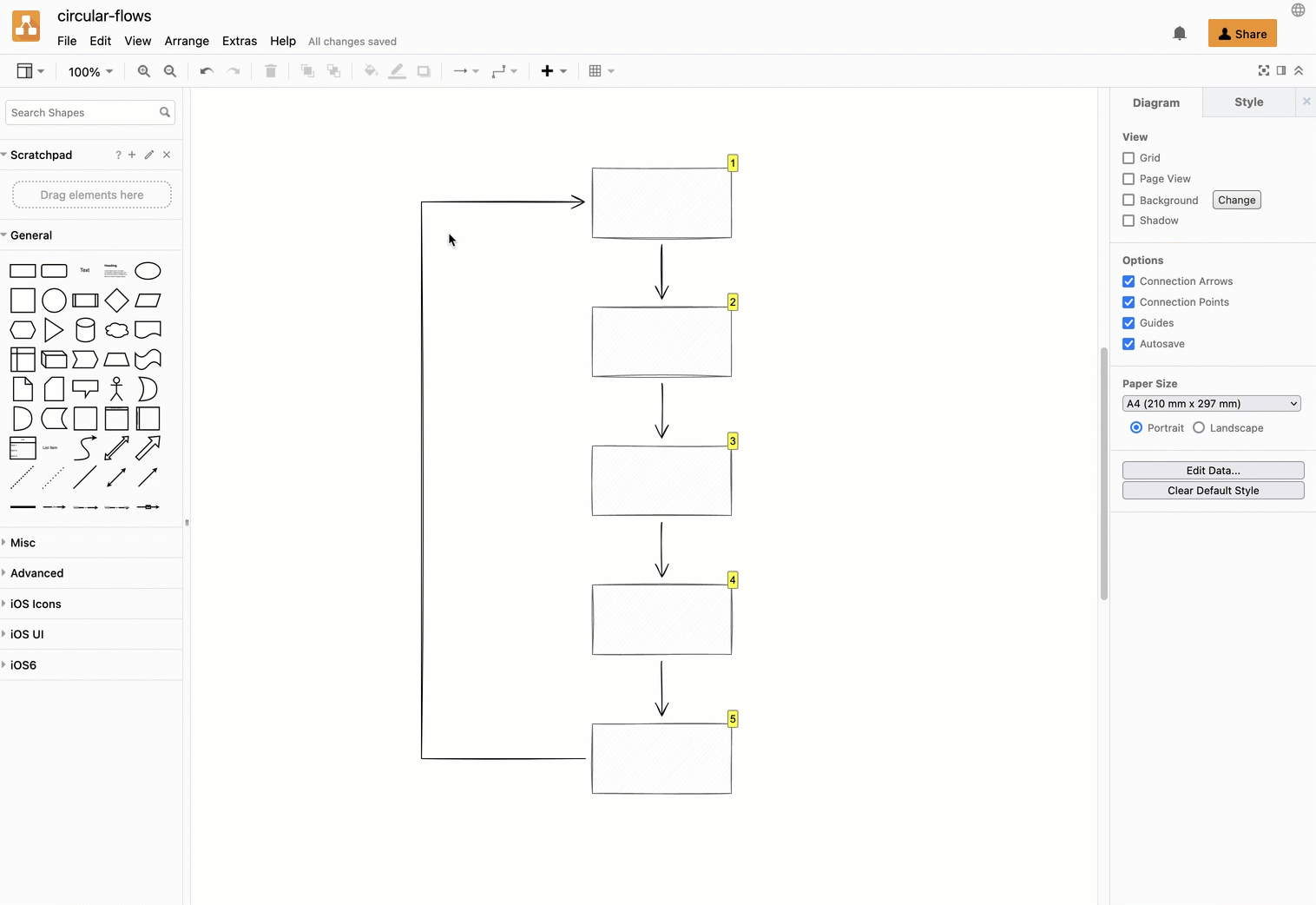Viewport: 1316px width, 905px height.
Task: Open the Extras menu
Action: (240, 41)
